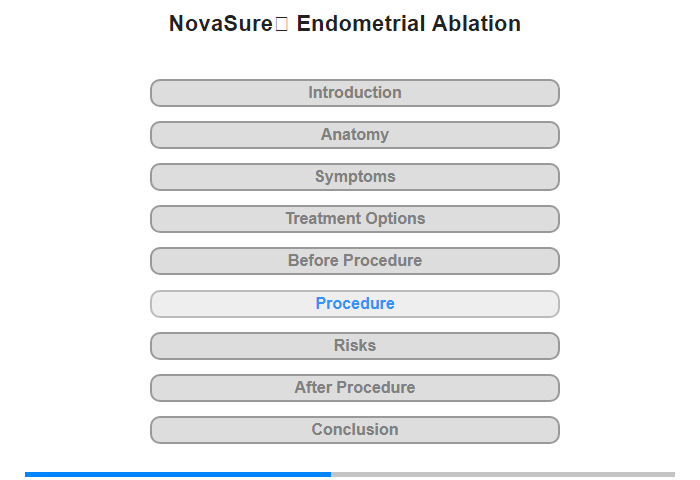700x480 pixels.
Task: Select the highlighted Procedure item
Action: click(355, 304)
